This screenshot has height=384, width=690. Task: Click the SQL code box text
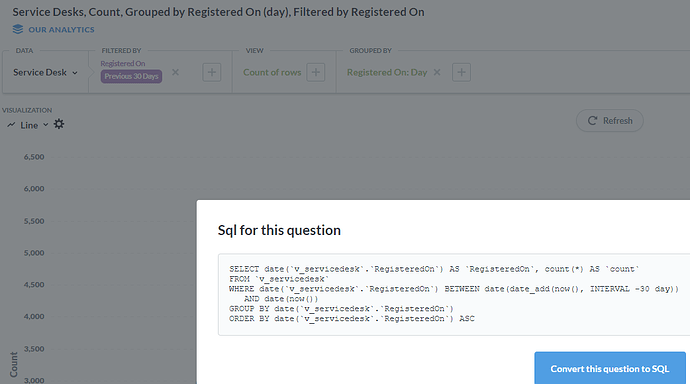point(454,294)
